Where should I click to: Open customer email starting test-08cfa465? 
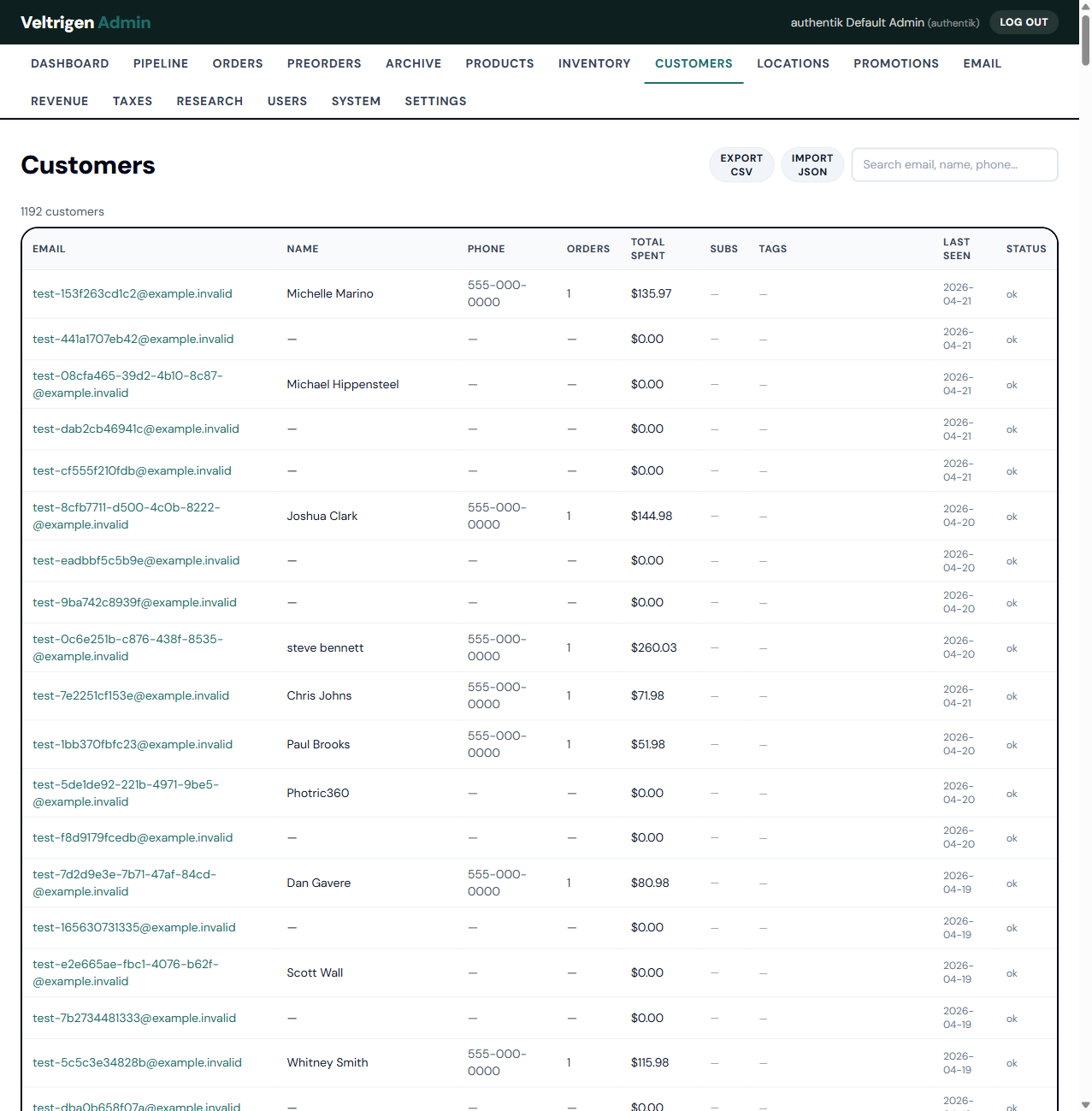coord(127,384)
